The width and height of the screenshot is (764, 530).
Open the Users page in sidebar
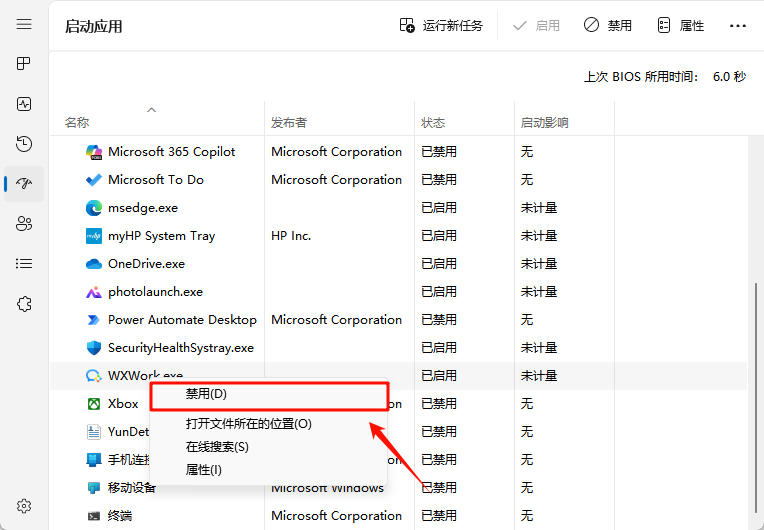click(24, 224)
